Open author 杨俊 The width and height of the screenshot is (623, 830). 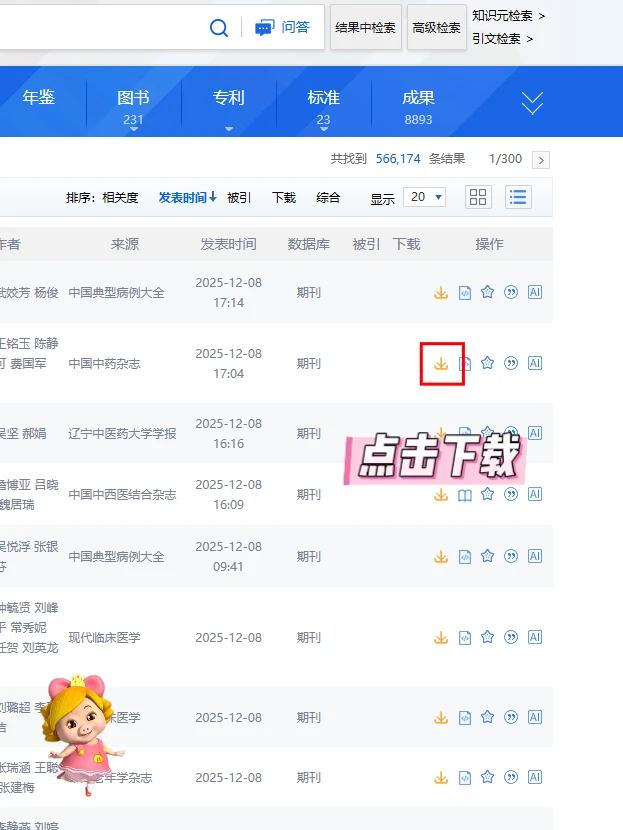coord(46,293)
